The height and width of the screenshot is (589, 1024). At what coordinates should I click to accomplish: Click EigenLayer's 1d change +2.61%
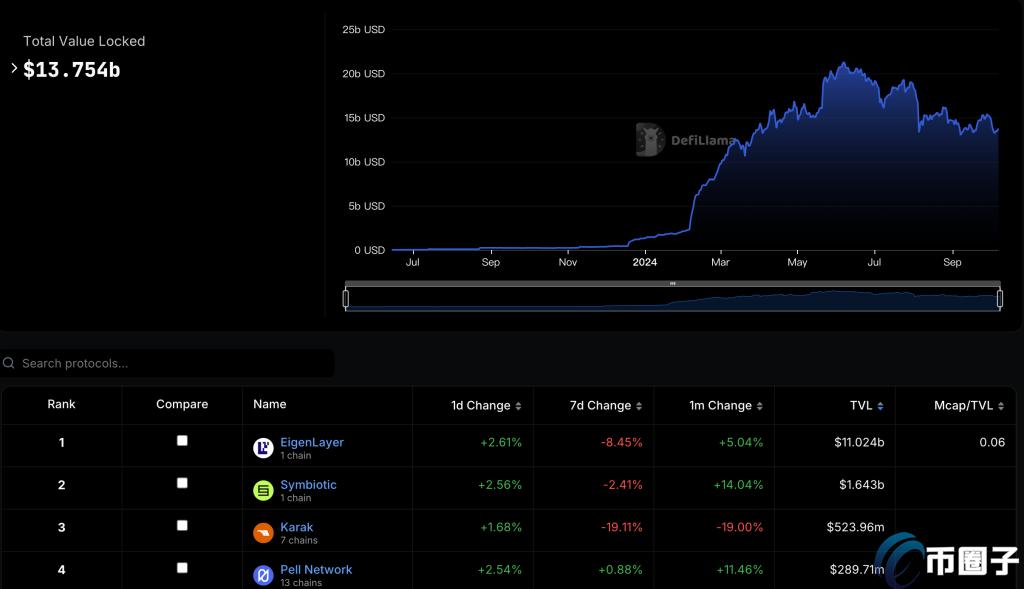[x=501, y=442]
